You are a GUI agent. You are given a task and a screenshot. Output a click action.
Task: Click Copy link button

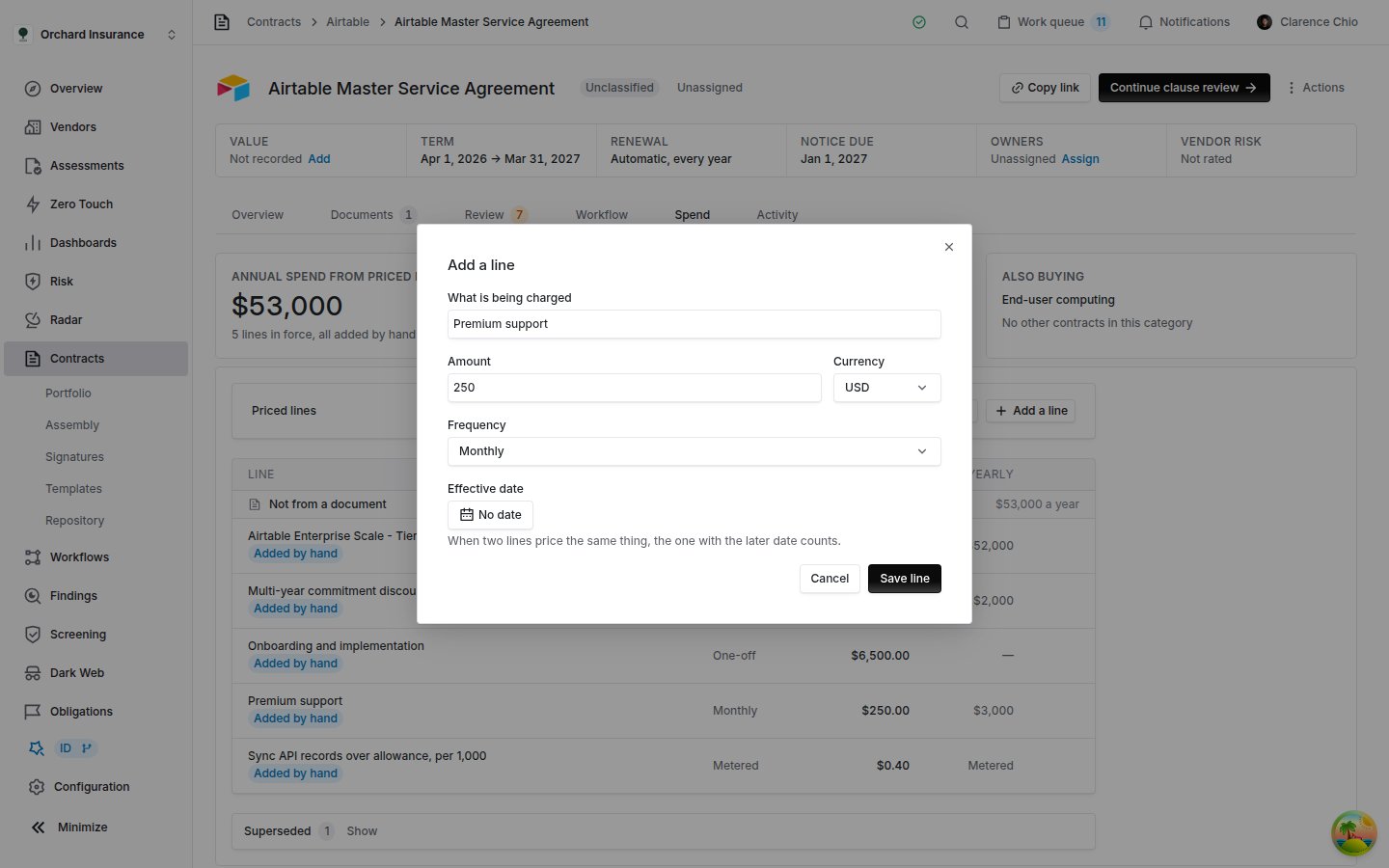click(x=1045, y=88)
